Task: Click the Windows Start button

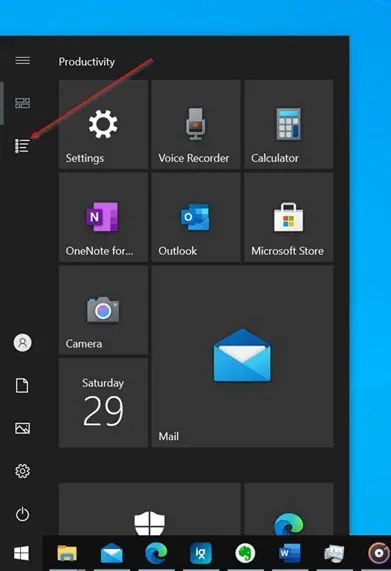Action: (x=21, y=554)
